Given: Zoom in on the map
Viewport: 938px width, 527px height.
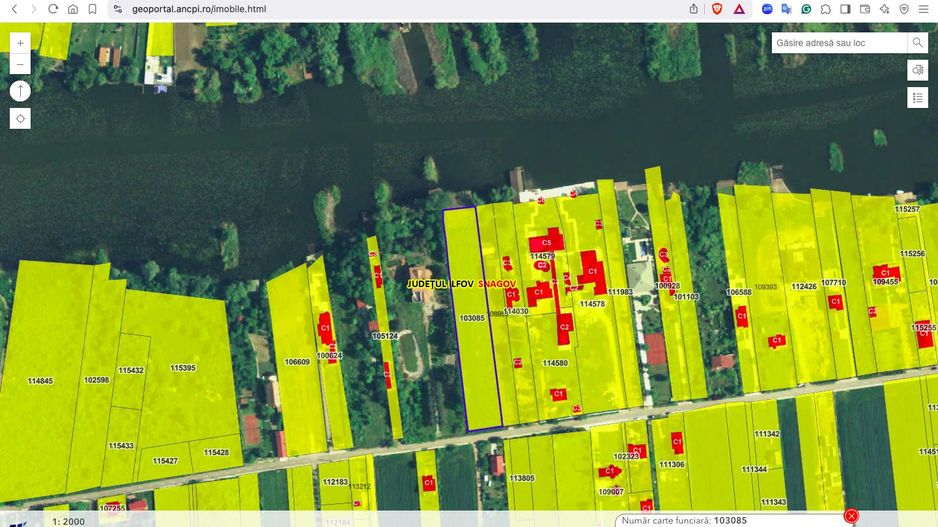Looking at the screenshot, I should (x=20, y=43).
